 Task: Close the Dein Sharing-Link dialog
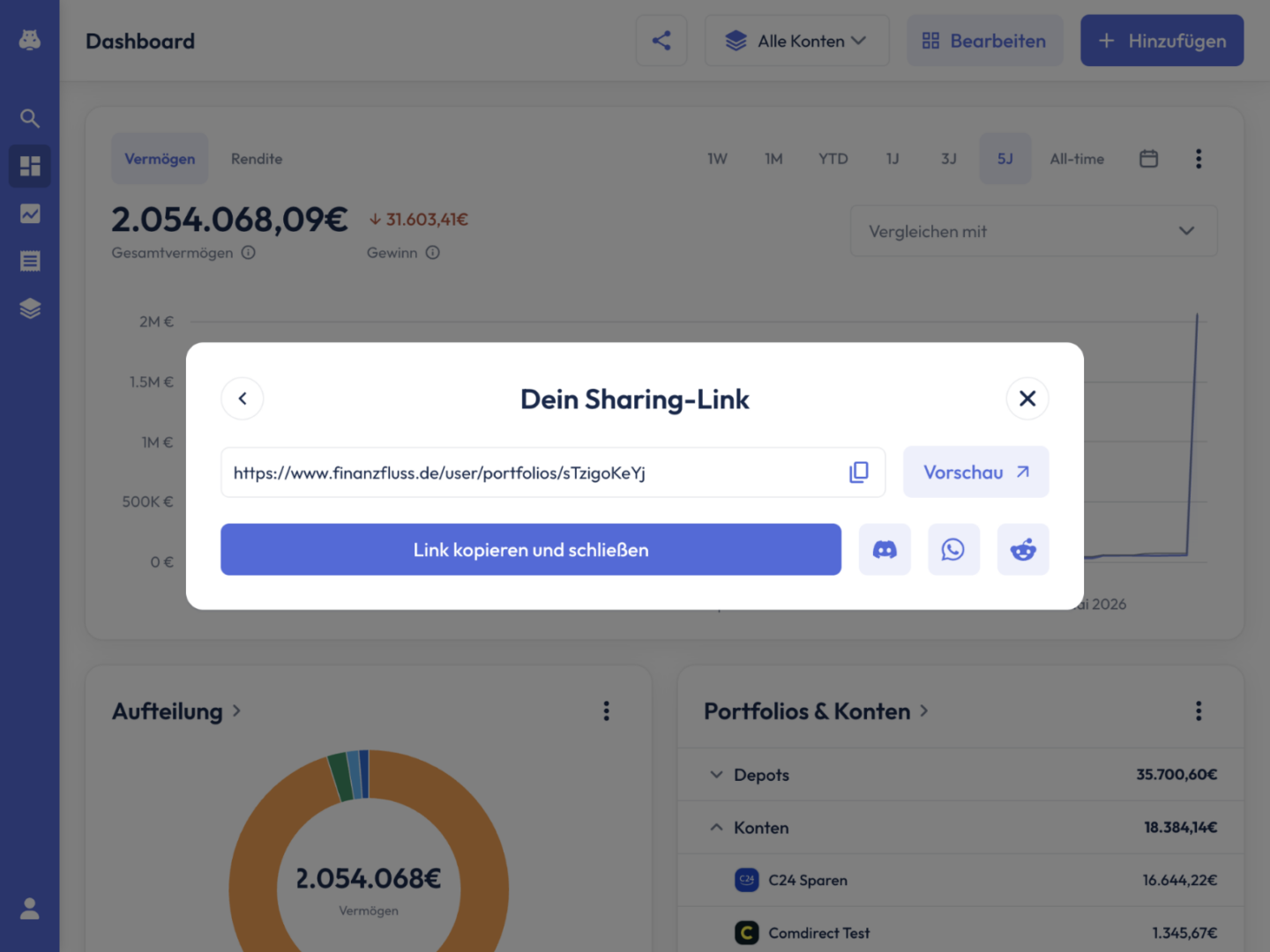[x=1027, y=398]
